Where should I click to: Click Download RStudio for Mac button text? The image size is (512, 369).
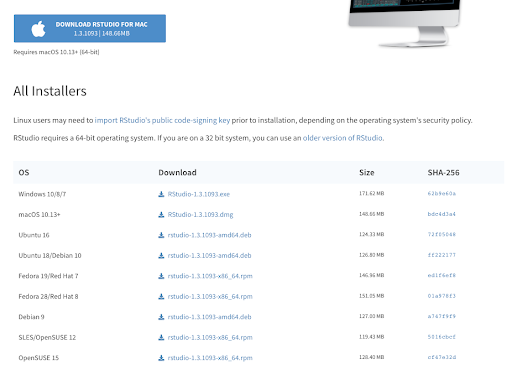pos(101,25)
